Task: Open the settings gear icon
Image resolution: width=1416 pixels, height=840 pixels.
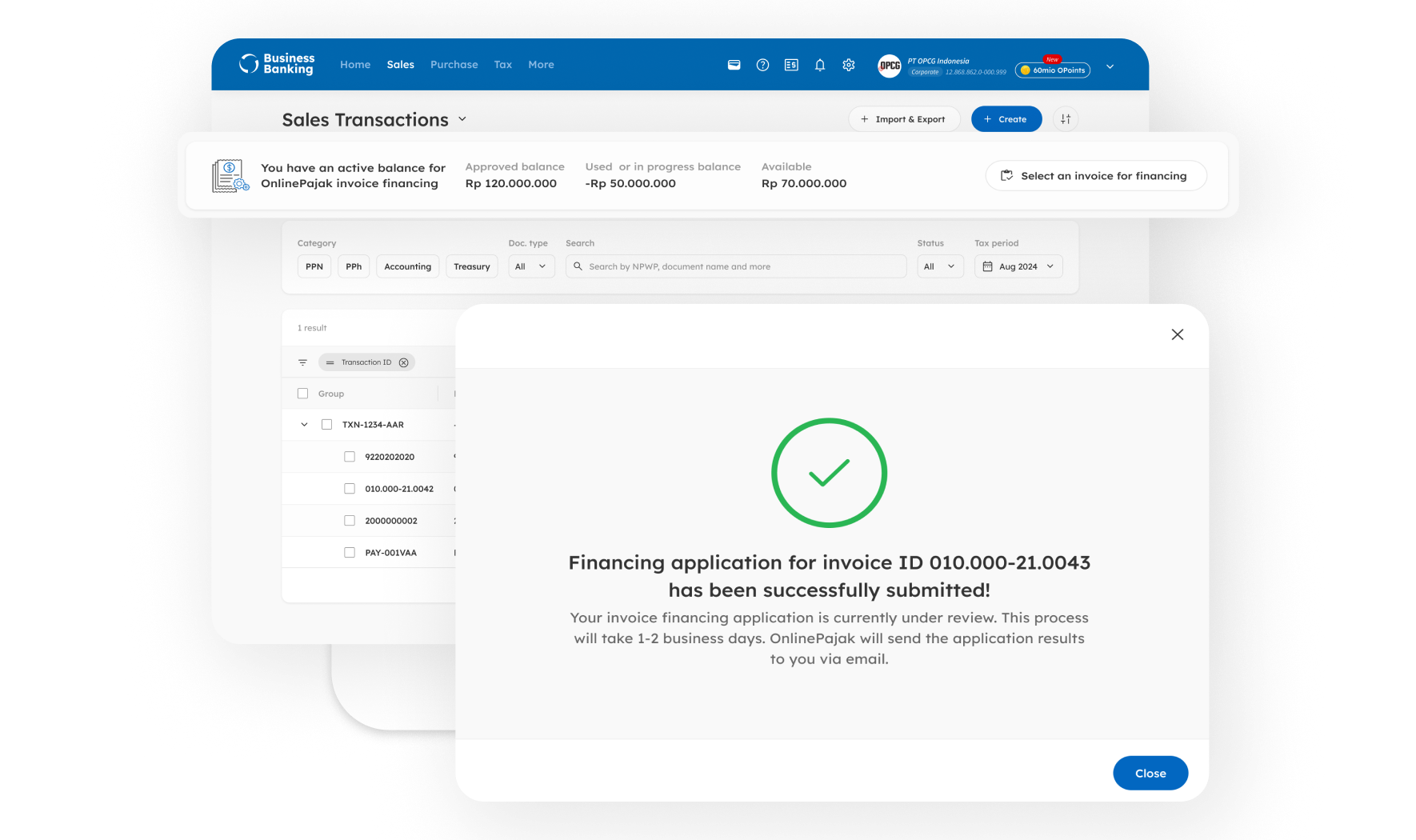Action: (x=848, y=65)
